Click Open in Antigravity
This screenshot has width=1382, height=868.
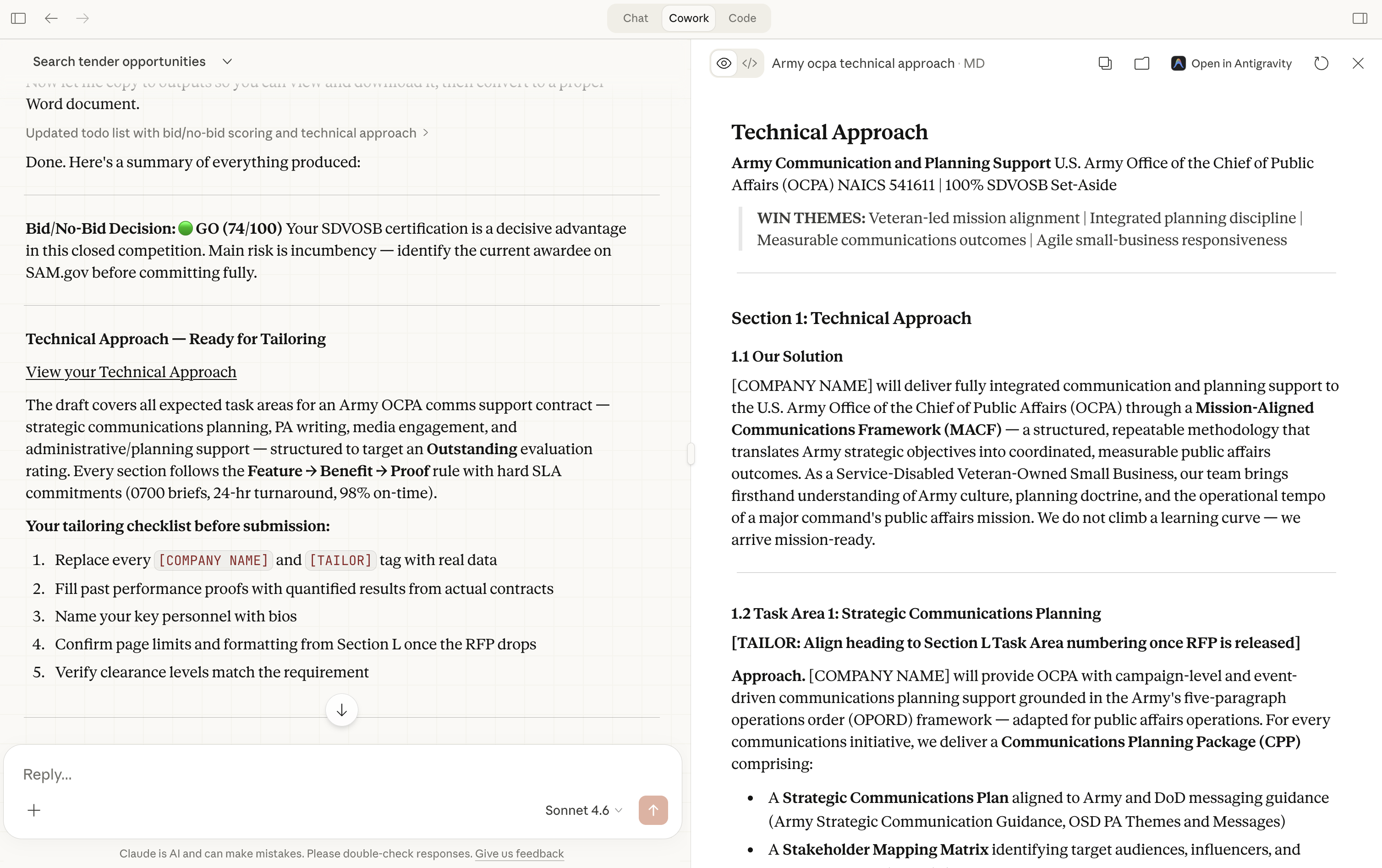click(1231, 63)
